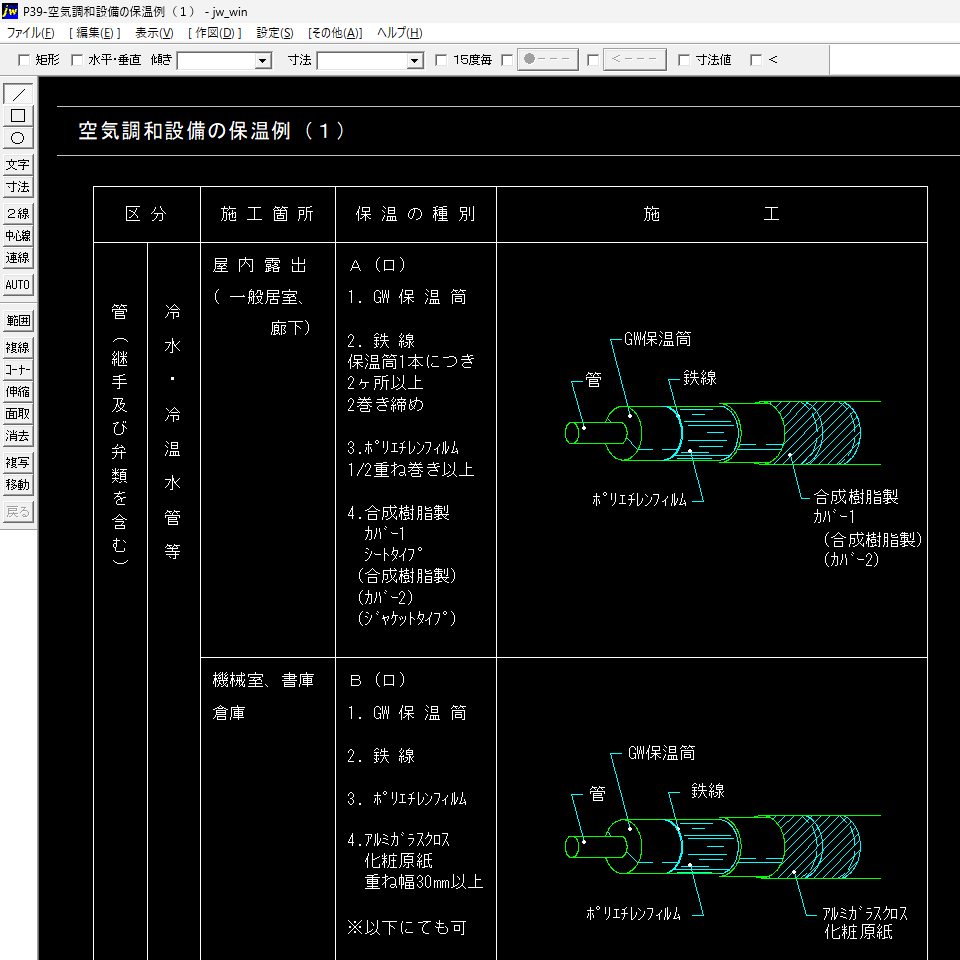Pick the 2線 double line tool
The image size is (960, 960).
18,214
